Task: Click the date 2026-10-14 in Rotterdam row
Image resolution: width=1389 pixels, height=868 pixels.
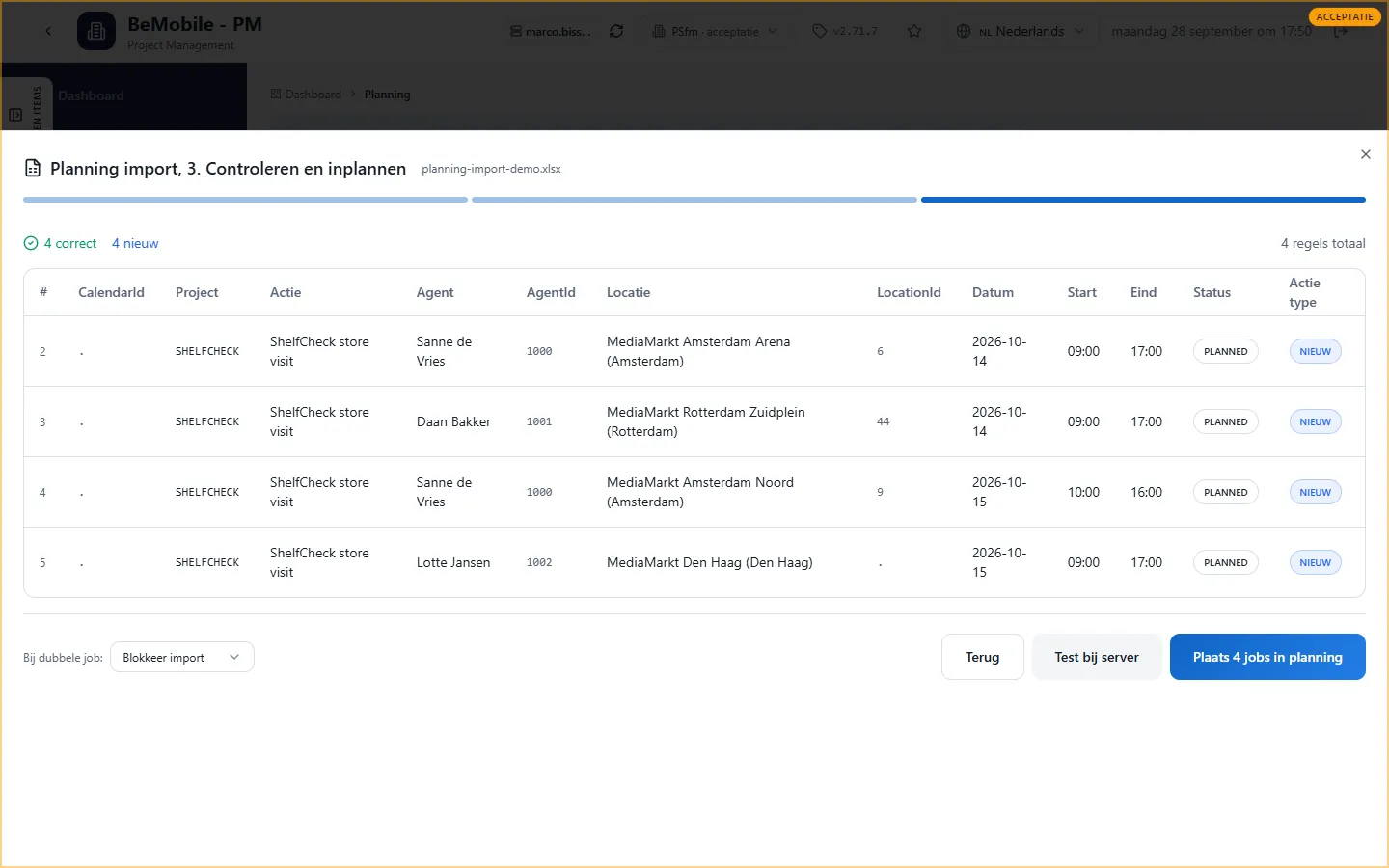Action: pyautogui.click(x=999, y=421)
